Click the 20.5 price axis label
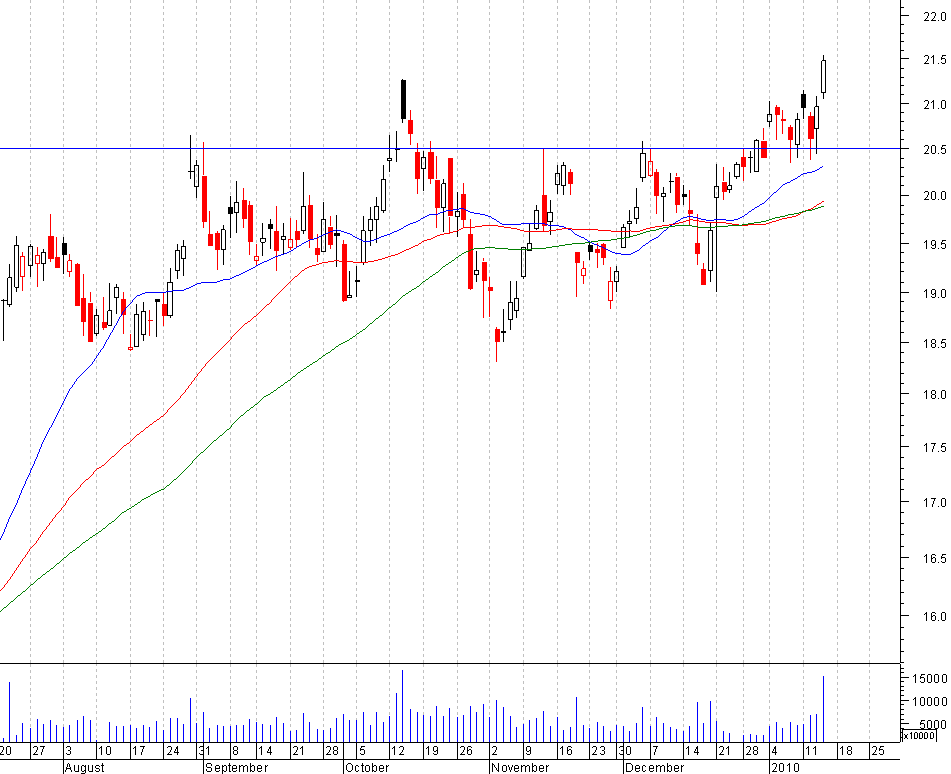Image resolution: width=951 pixels, height=774 pixels. tap(935, 149)
